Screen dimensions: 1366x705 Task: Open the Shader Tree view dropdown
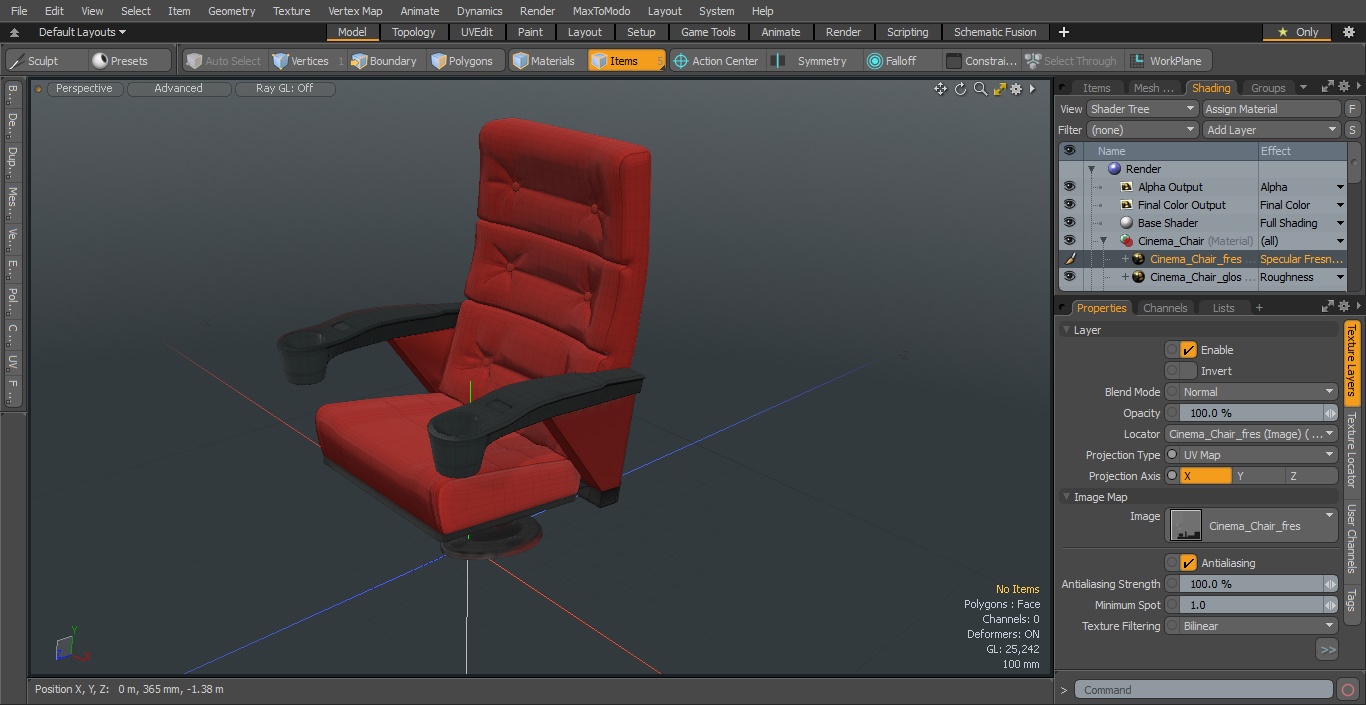[x=1142, y=109]
